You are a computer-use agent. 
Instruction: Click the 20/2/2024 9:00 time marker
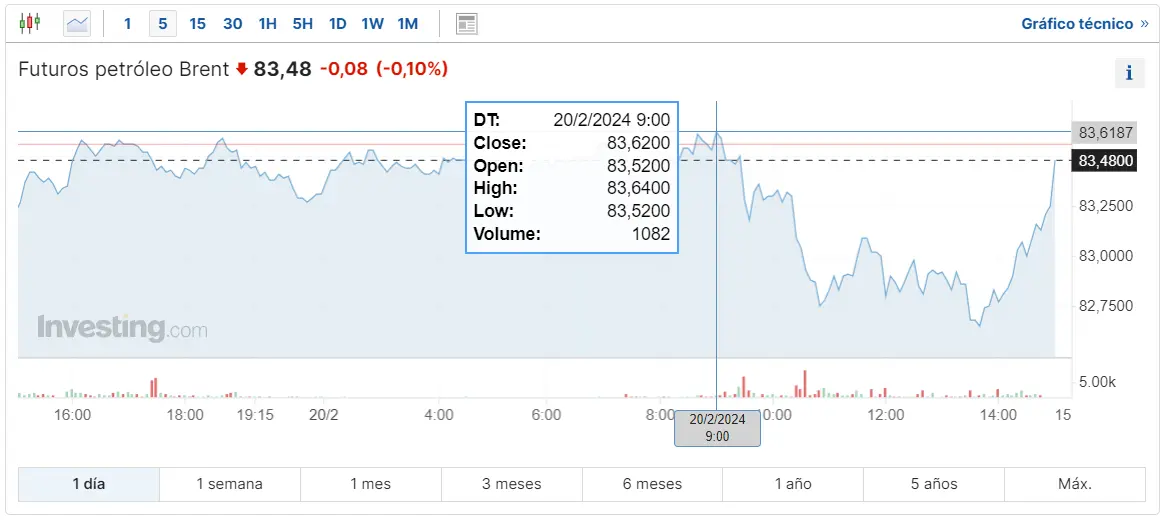point(717,428)
